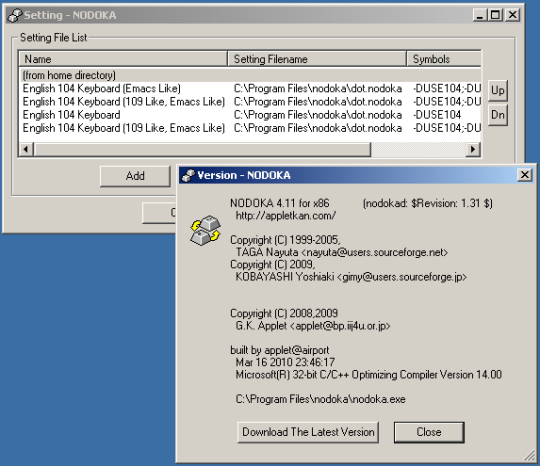Screen dimensions: 540x466
Task: Click the applet@bp.iij4u.or.jp email text
Action: pyautogui.click(x=341, y=326)
